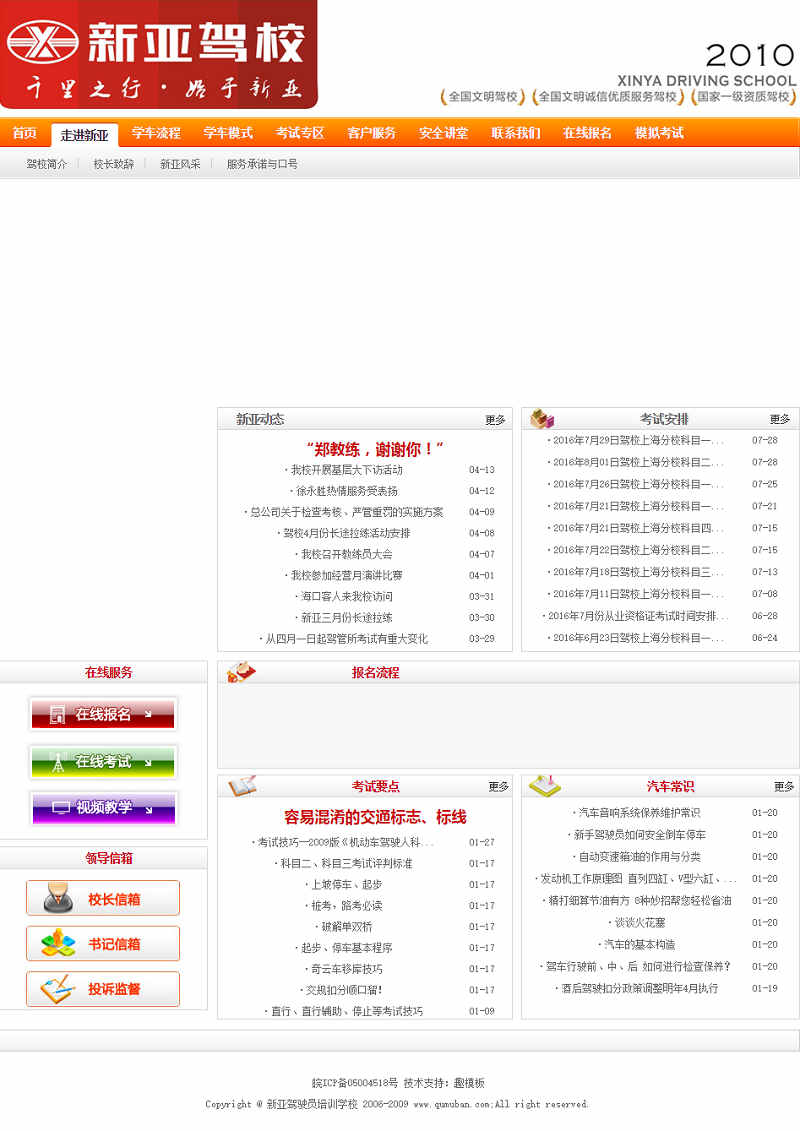This screenshot has height=1131, width=800.
Task: Click the open book icon beside 考试要点
Action: click(242, 785)
